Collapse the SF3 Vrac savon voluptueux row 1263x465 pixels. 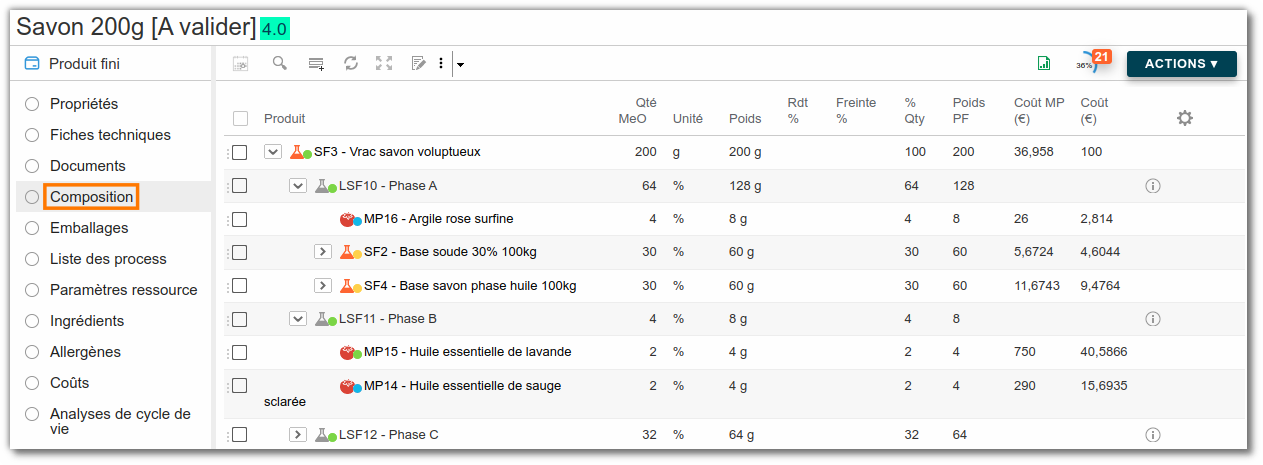click(272, 152)
